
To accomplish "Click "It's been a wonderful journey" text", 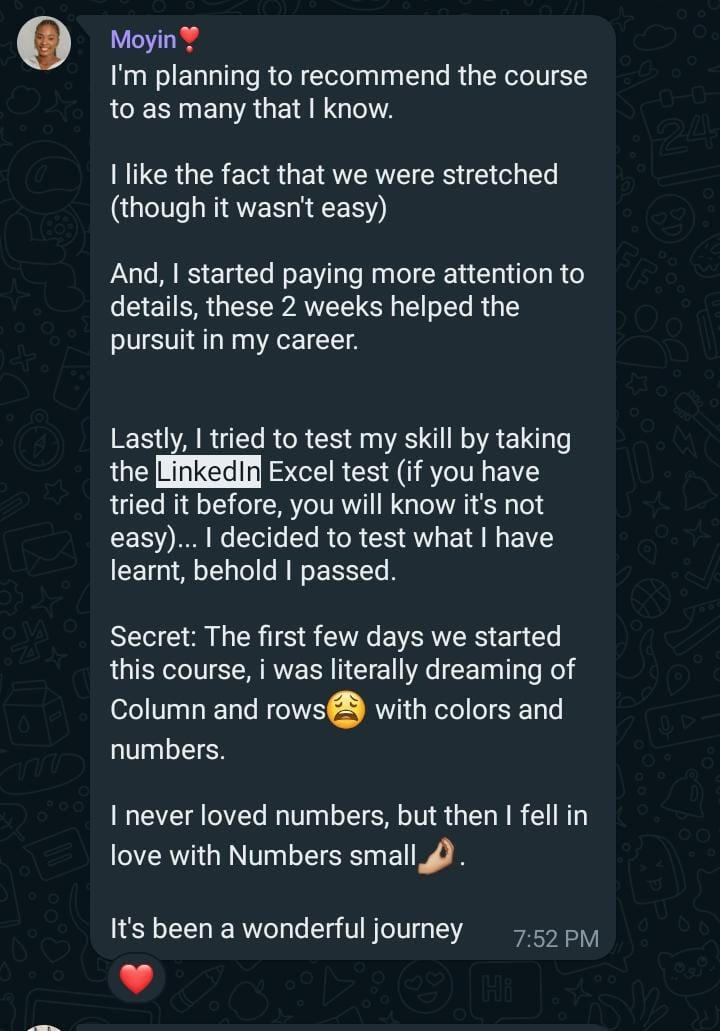I will pyautogui.click(x=286, y=929).
